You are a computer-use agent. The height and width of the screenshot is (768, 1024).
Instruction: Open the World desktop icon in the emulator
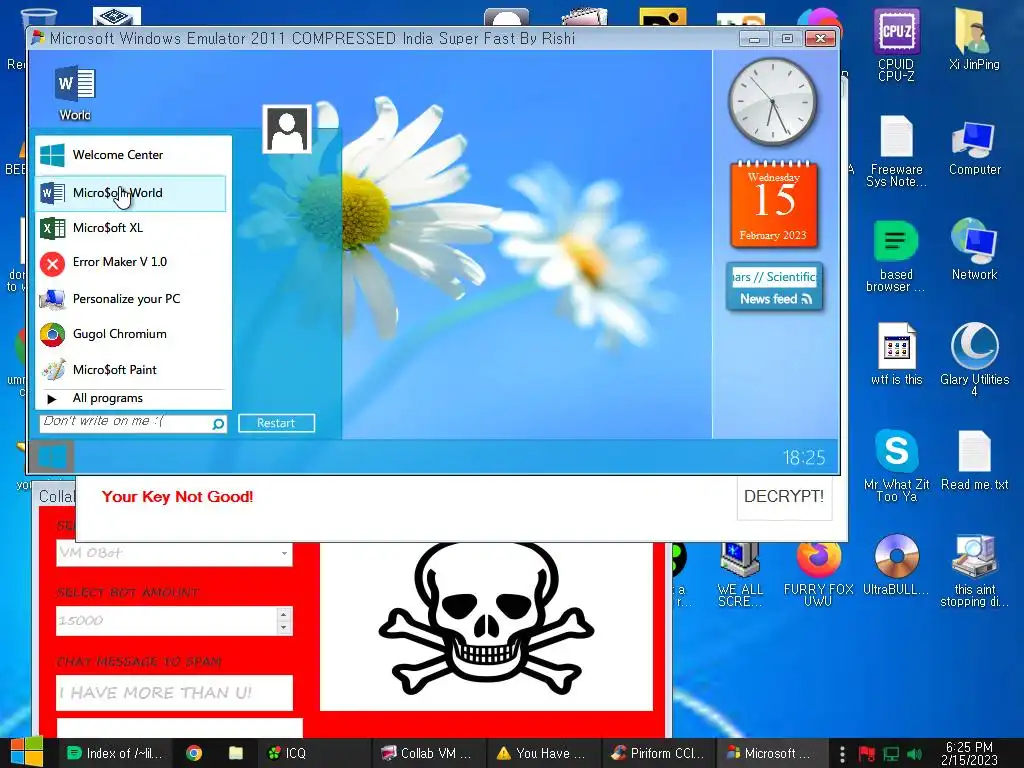pos(75,93)
